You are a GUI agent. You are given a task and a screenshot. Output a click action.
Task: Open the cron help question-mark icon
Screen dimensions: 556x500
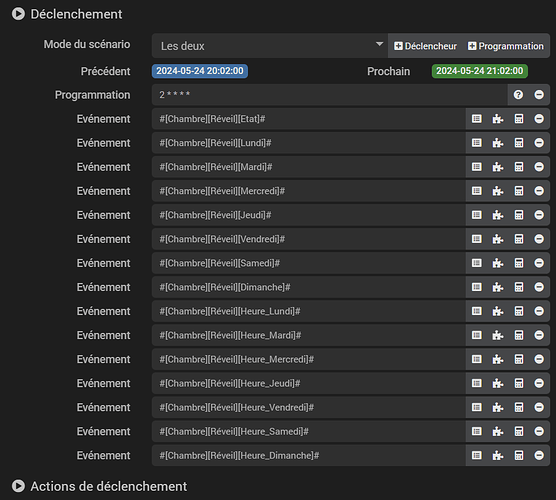coord(518,95)
